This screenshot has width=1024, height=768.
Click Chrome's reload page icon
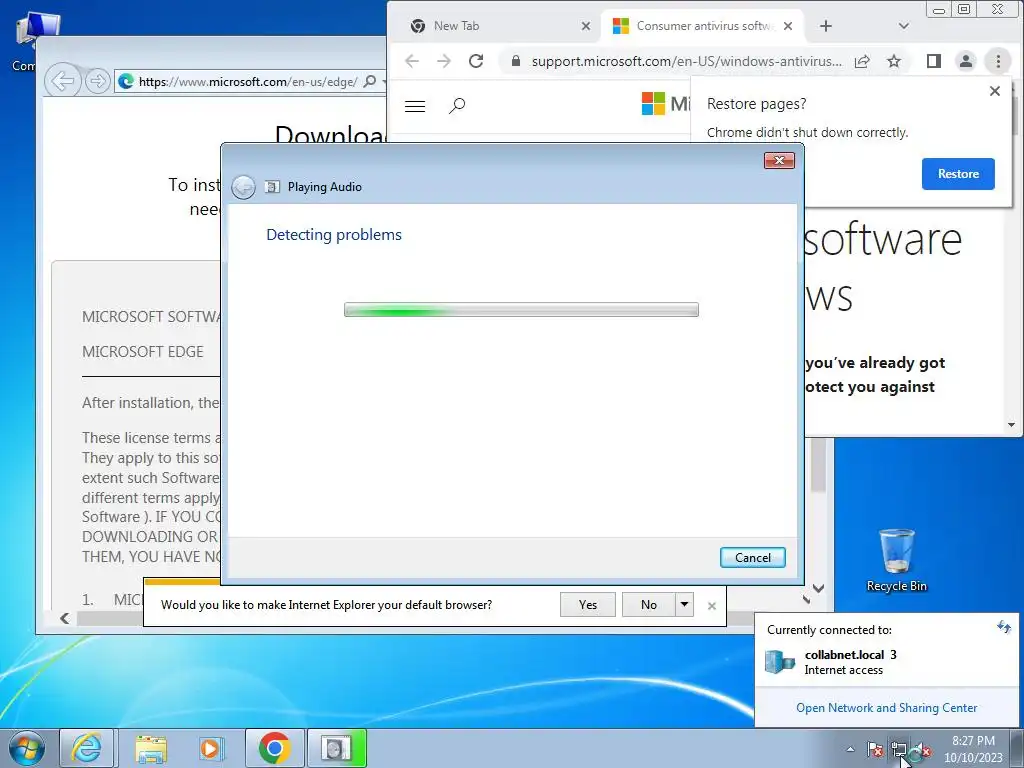(x=476, y=61)
